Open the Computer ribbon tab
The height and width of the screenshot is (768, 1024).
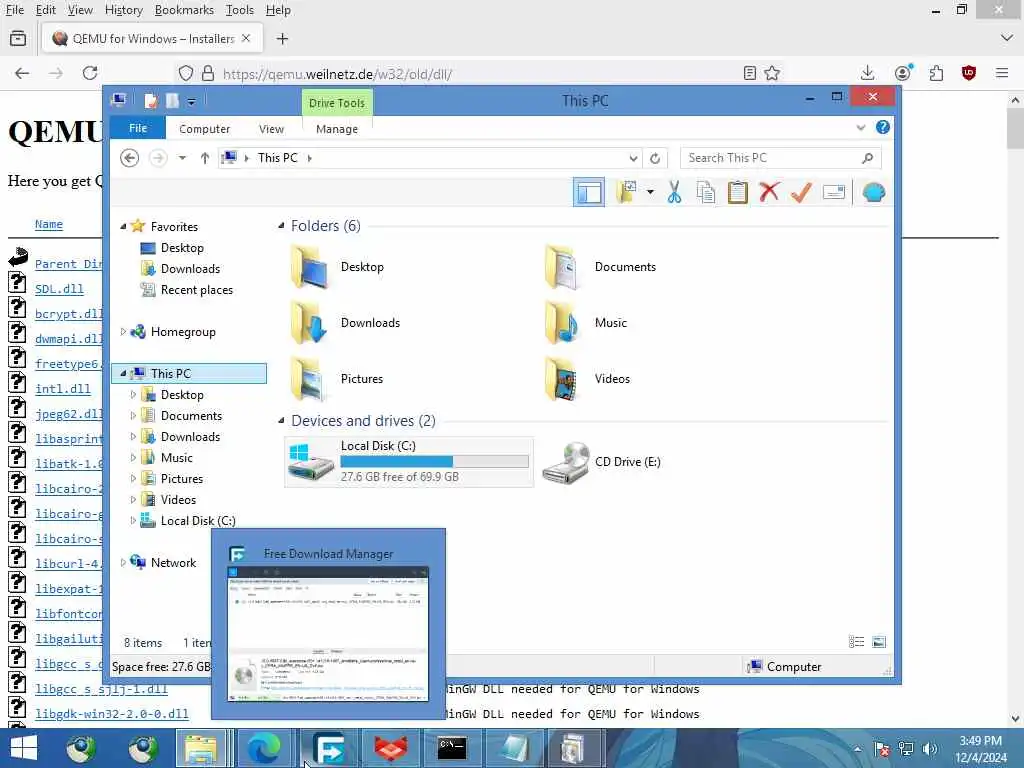coord(204,129)
